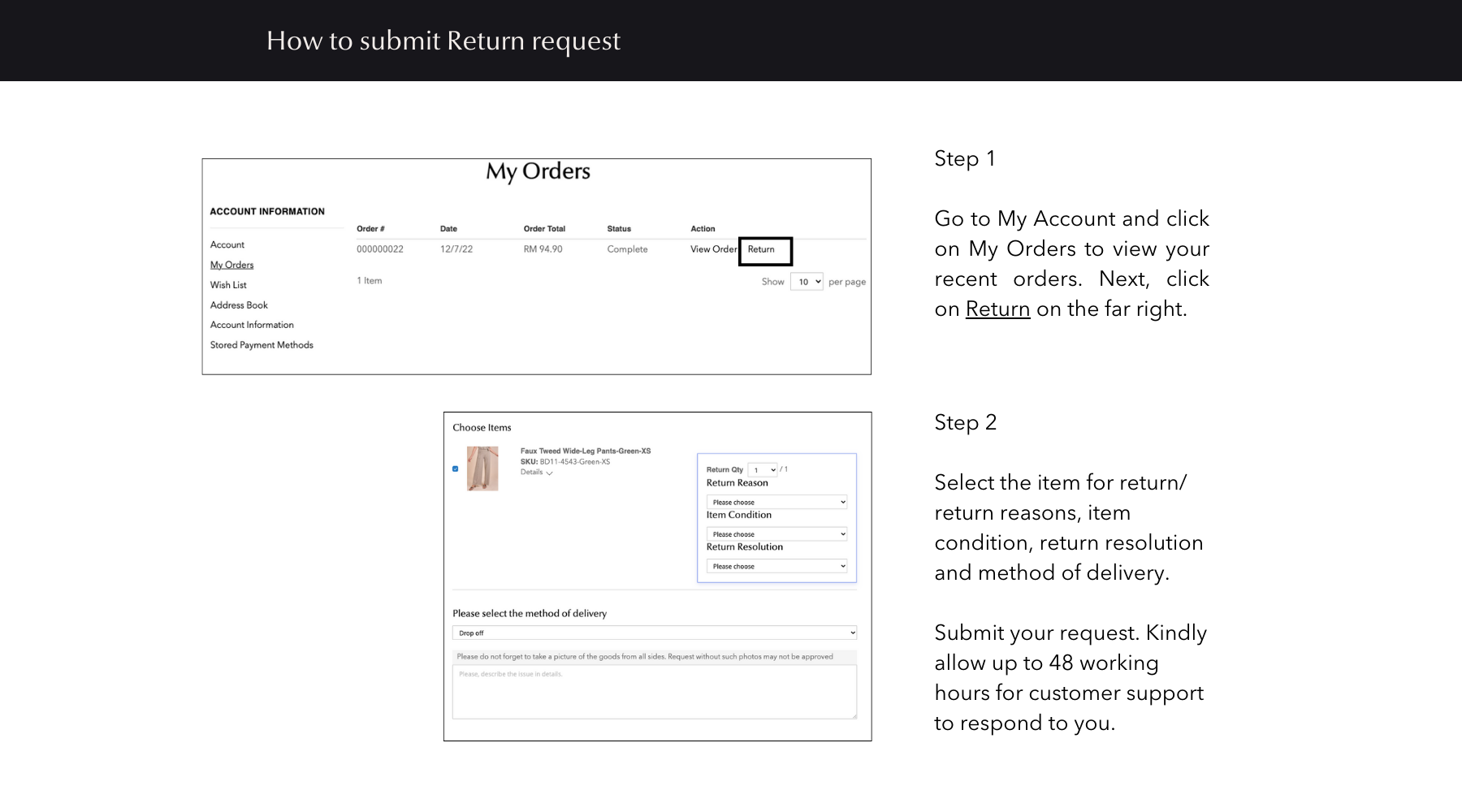Image resolution: width=1462 pixels, height=812 pixels.
Task: Click the Faux Tweed Wide-Leg Pants product name
Action: (x=585, y=451)
